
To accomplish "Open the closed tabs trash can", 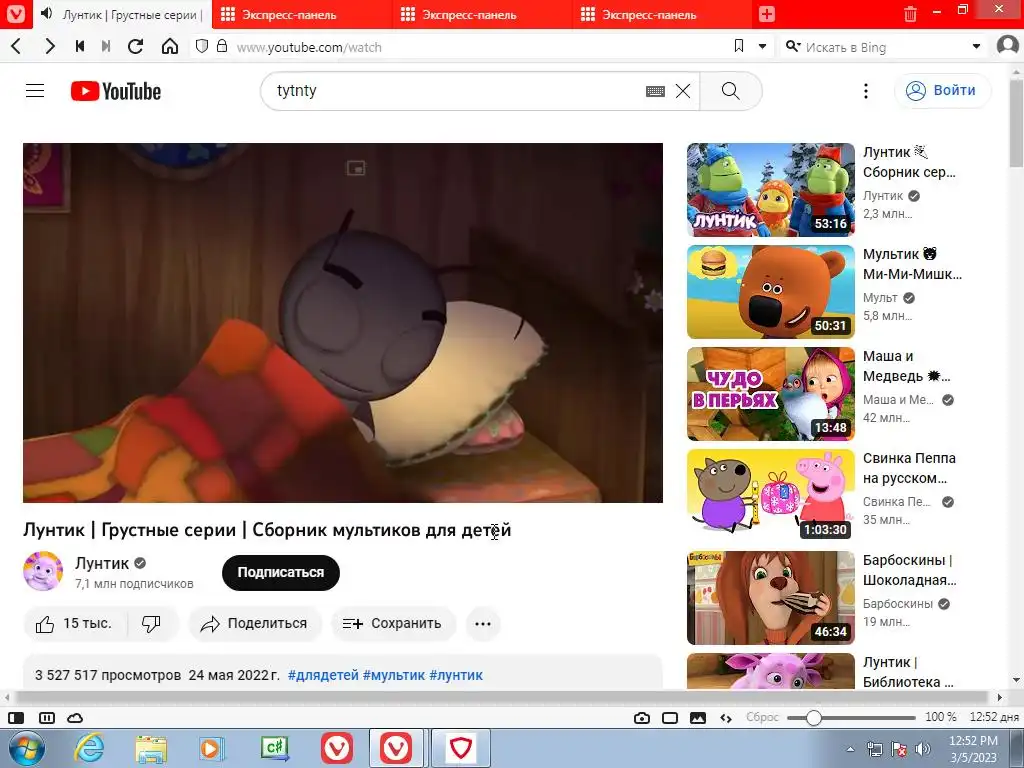I will [x=910, y=14].
